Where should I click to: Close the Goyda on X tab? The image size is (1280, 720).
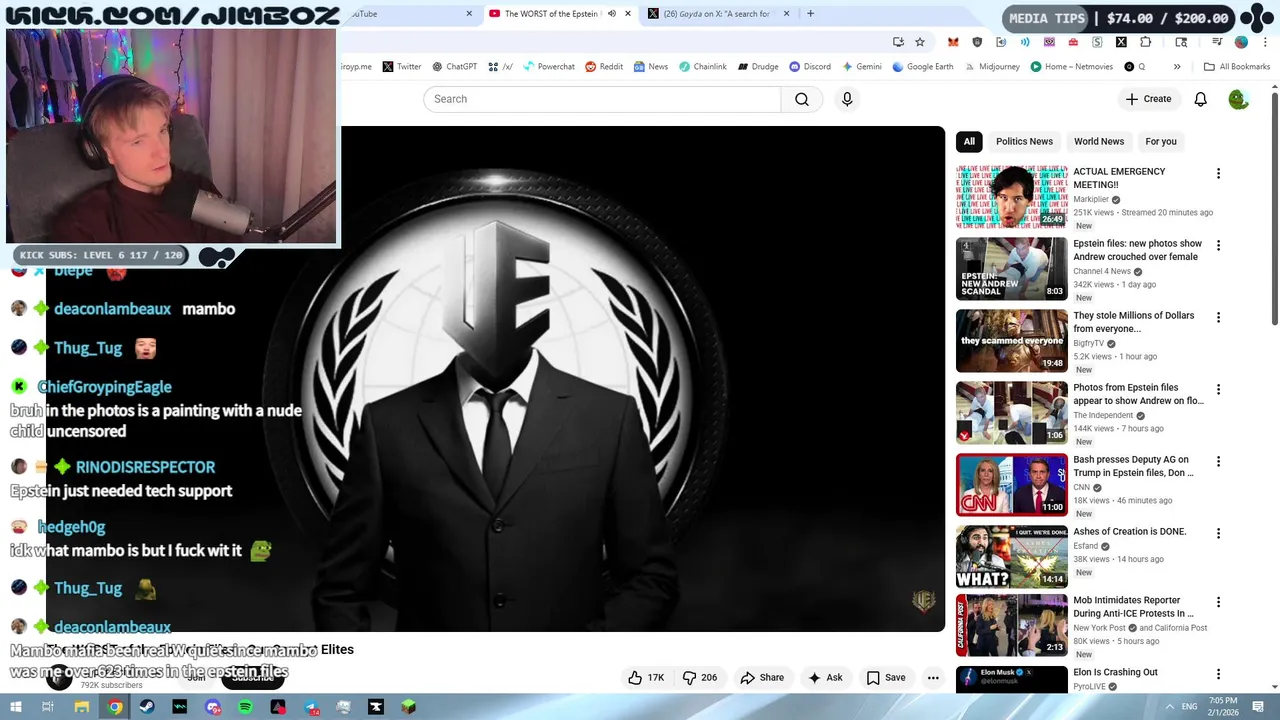[786, 14]
